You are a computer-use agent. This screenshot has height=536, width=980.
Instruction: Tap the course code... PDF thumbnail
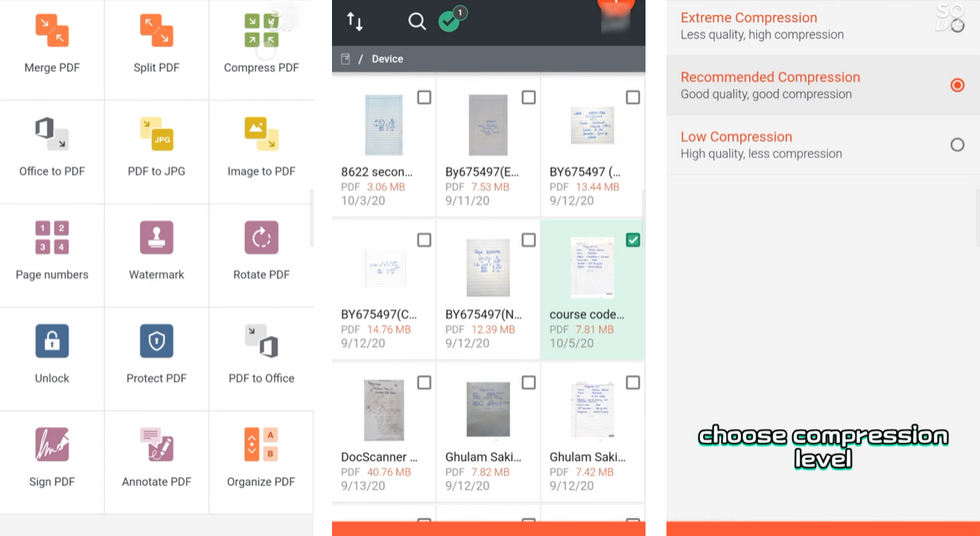[x=592, y=267]
